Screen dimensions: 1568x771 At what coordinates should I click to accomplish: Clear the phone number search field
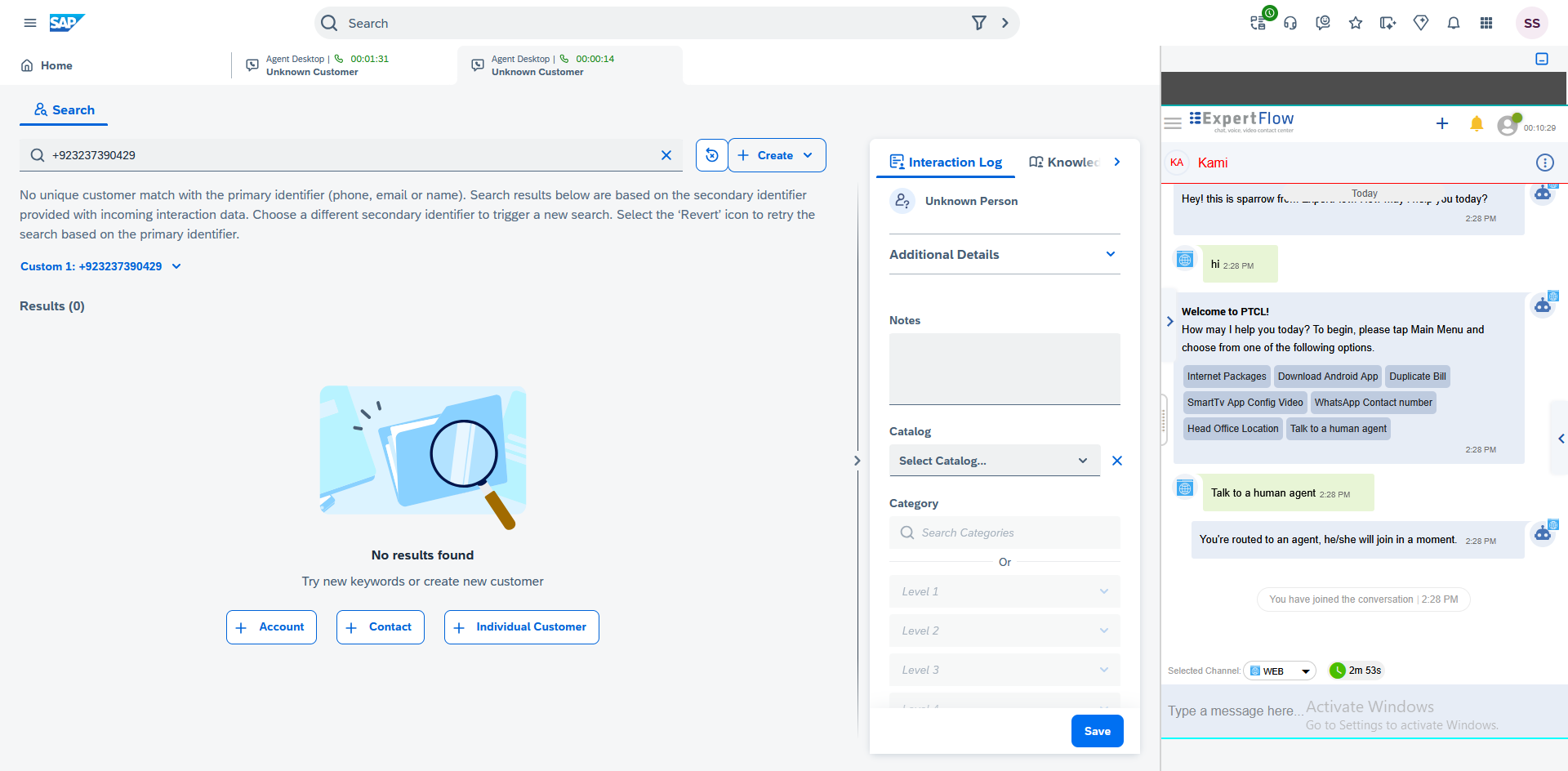pyautogui.click(x=666, y=155)
